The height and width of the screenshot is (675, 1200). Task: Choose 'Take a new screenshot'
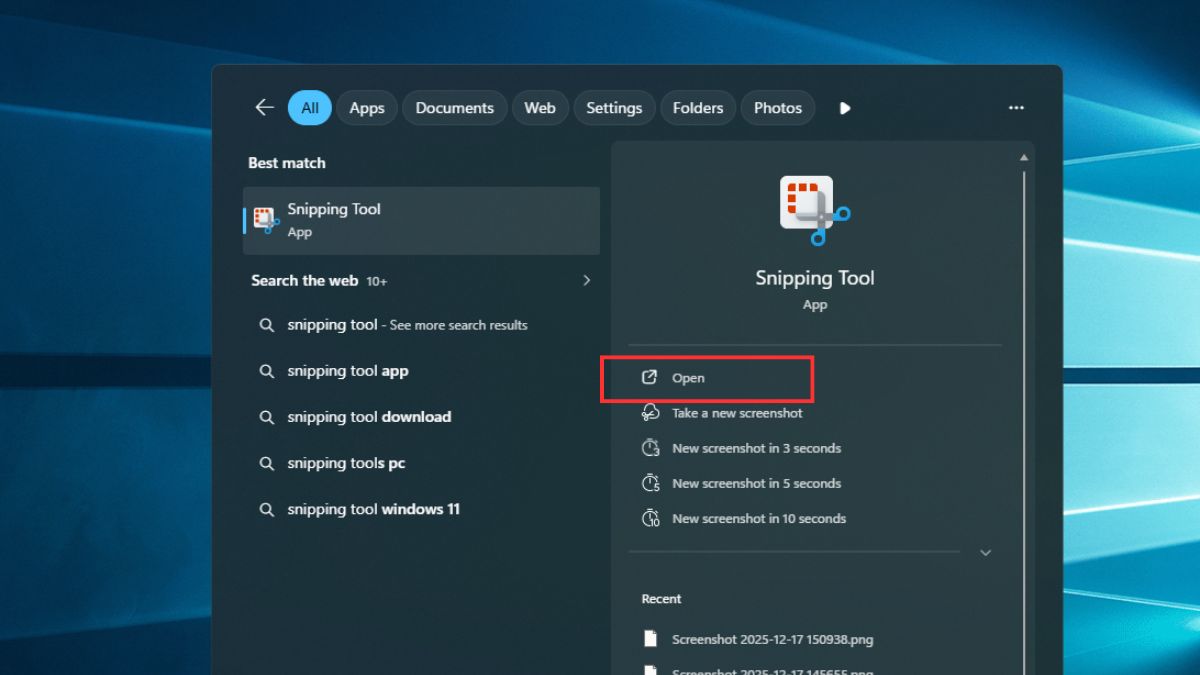pyautogui.click(x=737, y=413)
